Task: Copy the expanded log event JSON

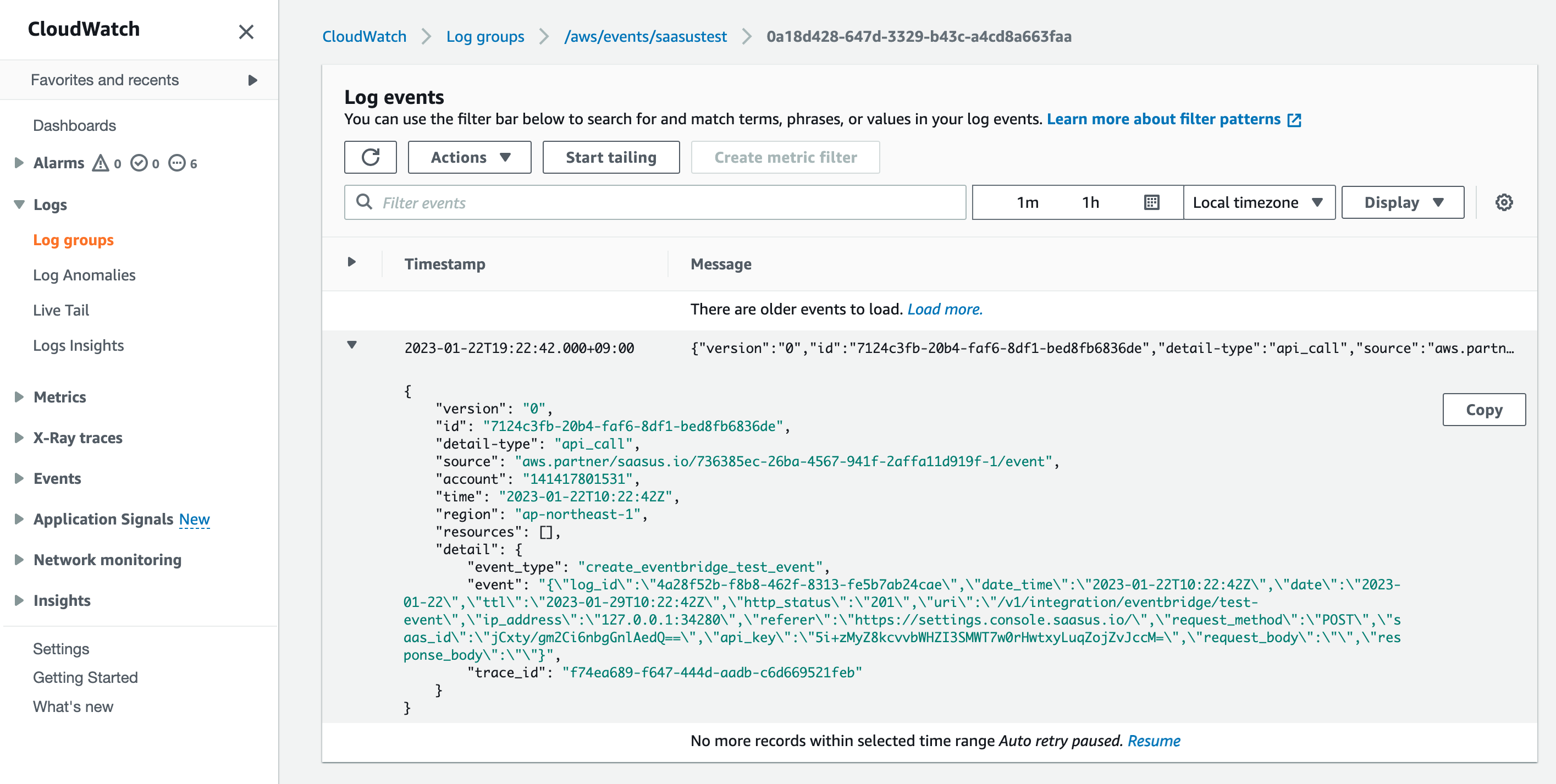Action: (x=1483, y=410)
